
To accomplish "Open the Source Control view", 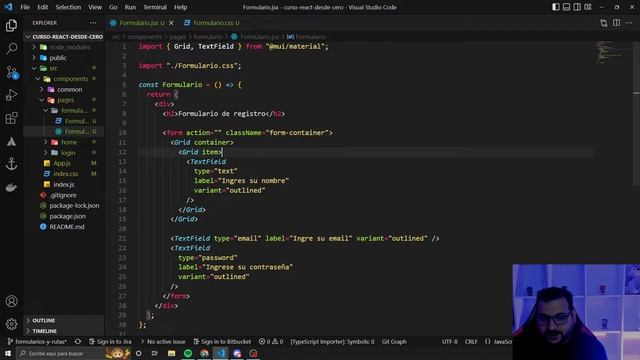I will [11, 72].
